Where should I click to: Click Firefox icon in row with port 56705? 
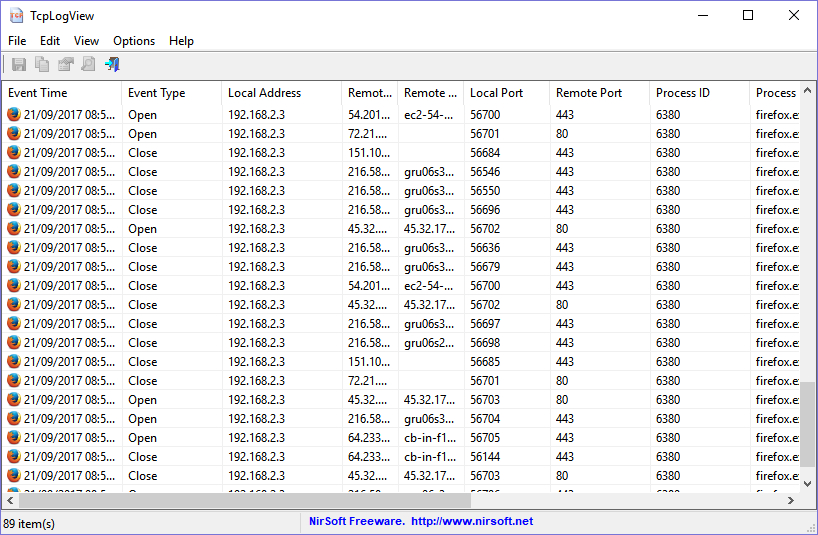[14, 437]
